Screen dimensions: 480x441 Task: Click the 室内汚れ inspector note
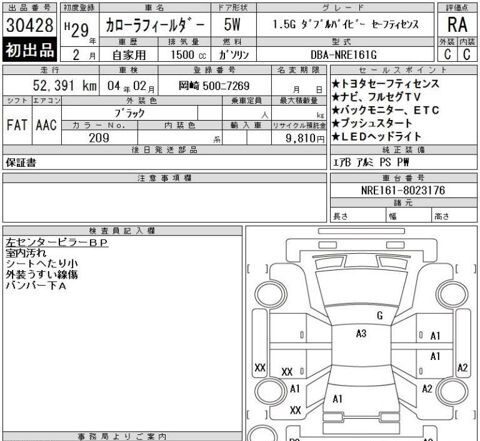pyautogui.click(x=26, y=253)
